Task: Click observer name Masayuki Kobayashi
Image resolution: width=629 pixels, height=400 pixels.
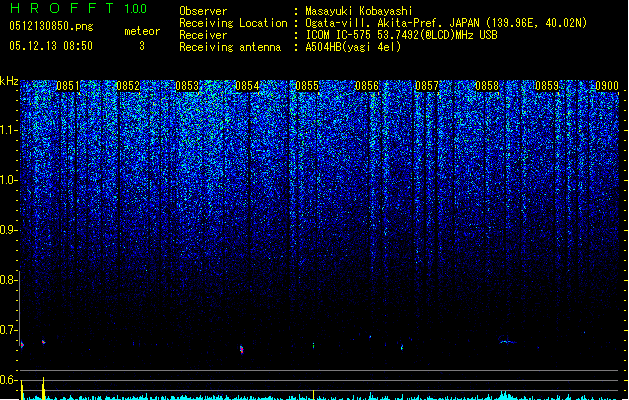Action: (359, 11)
